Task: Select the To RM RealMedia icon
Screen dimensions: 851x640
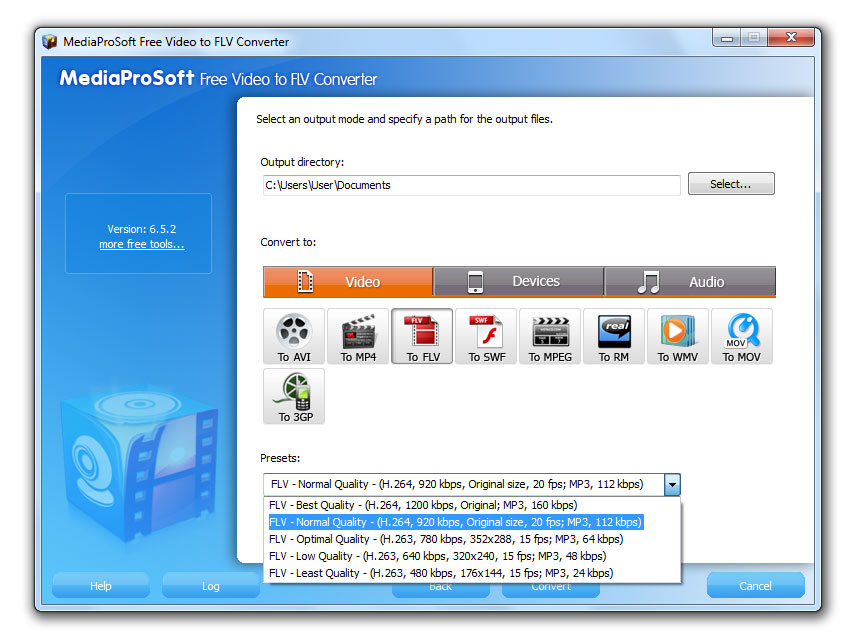Action: click(x=614, y=336)
